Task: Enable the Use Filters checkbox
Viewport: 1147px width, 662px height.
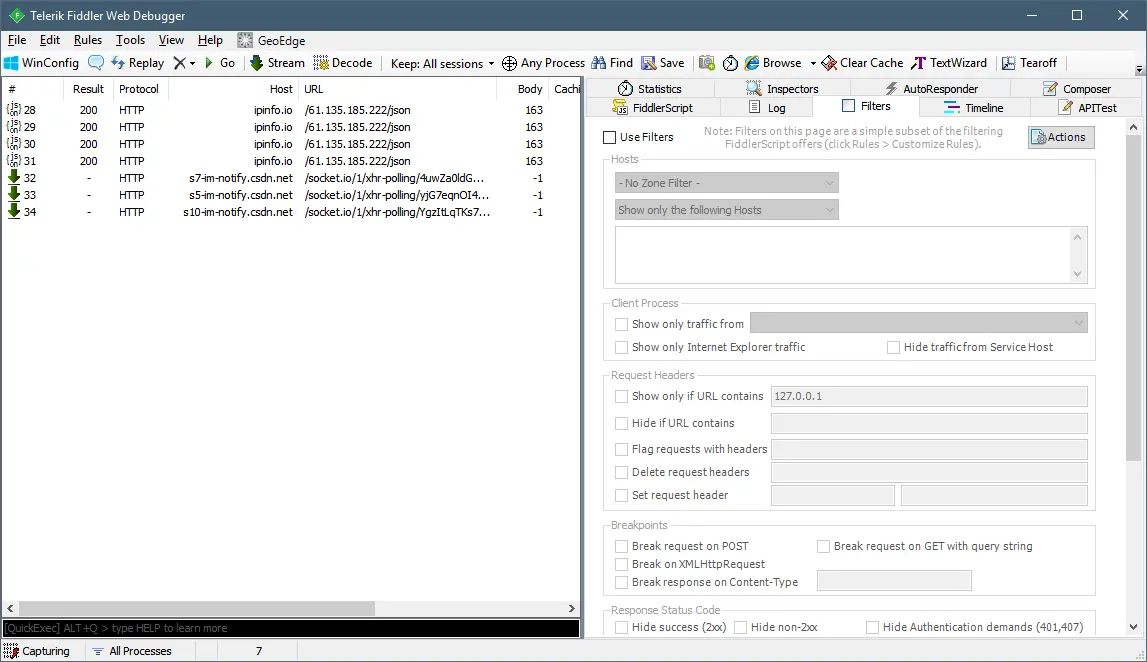Action: [609, 138]
